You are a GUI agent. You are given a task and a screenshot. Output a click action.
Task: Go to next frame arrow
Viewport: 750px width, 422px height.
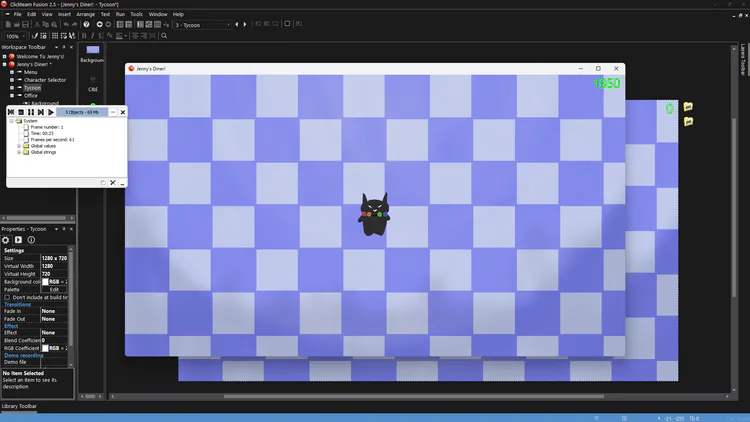coord(245,24)
